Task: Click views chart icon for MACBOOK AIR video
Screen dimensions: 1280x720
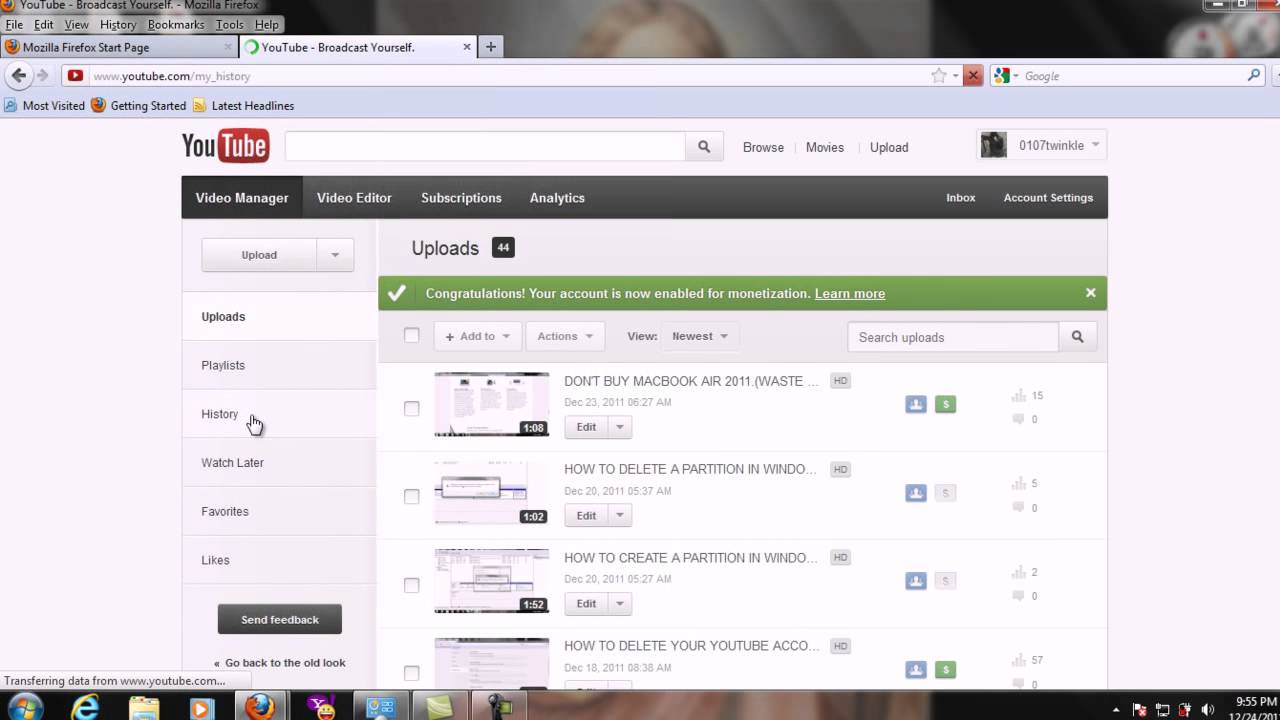Action: (1018, 395)
